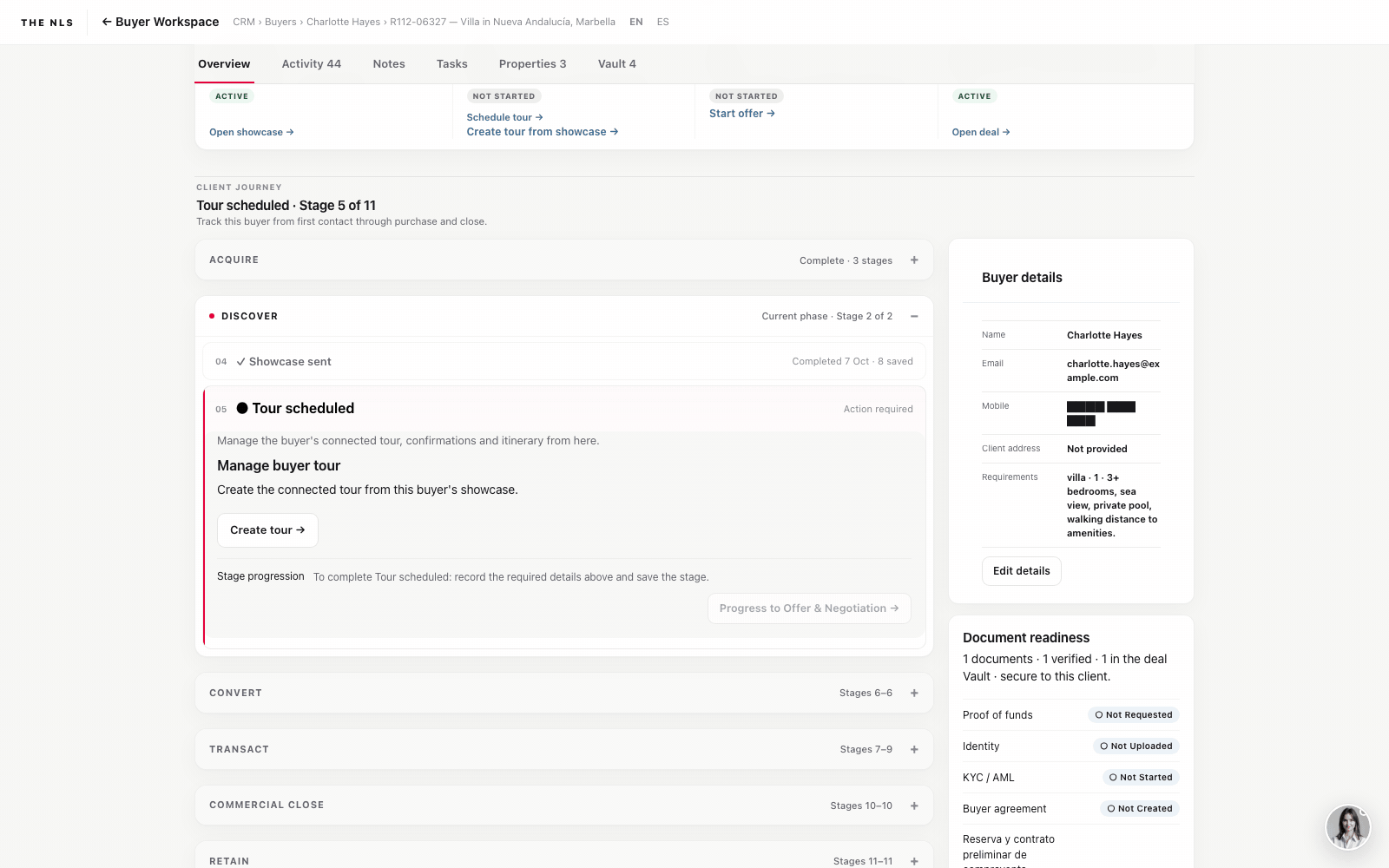Open the Properties 3 tab
Viewport: 1389px width, 868px height.
(532, 64)
